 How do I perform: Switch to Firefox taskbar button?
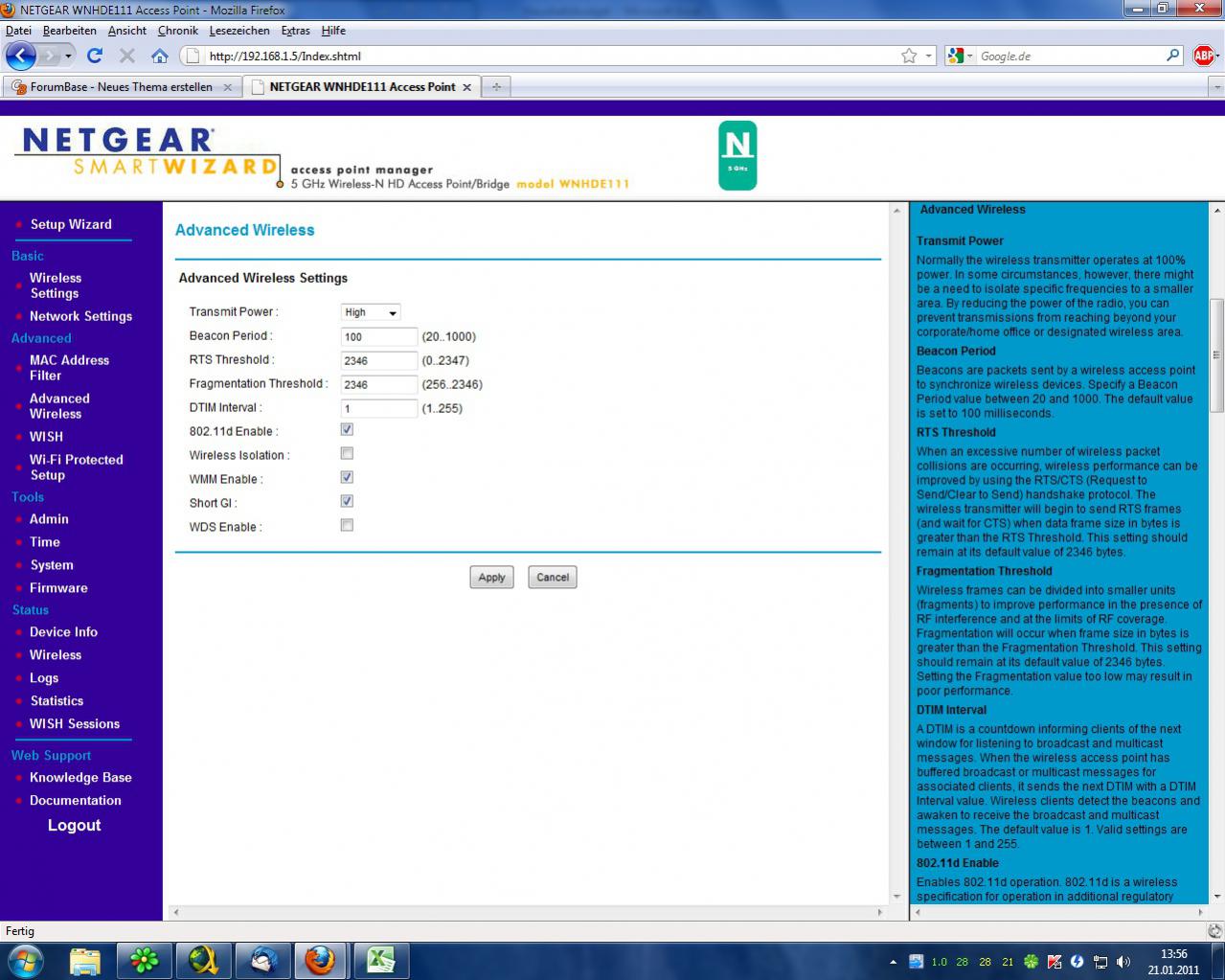click(321, 959)
